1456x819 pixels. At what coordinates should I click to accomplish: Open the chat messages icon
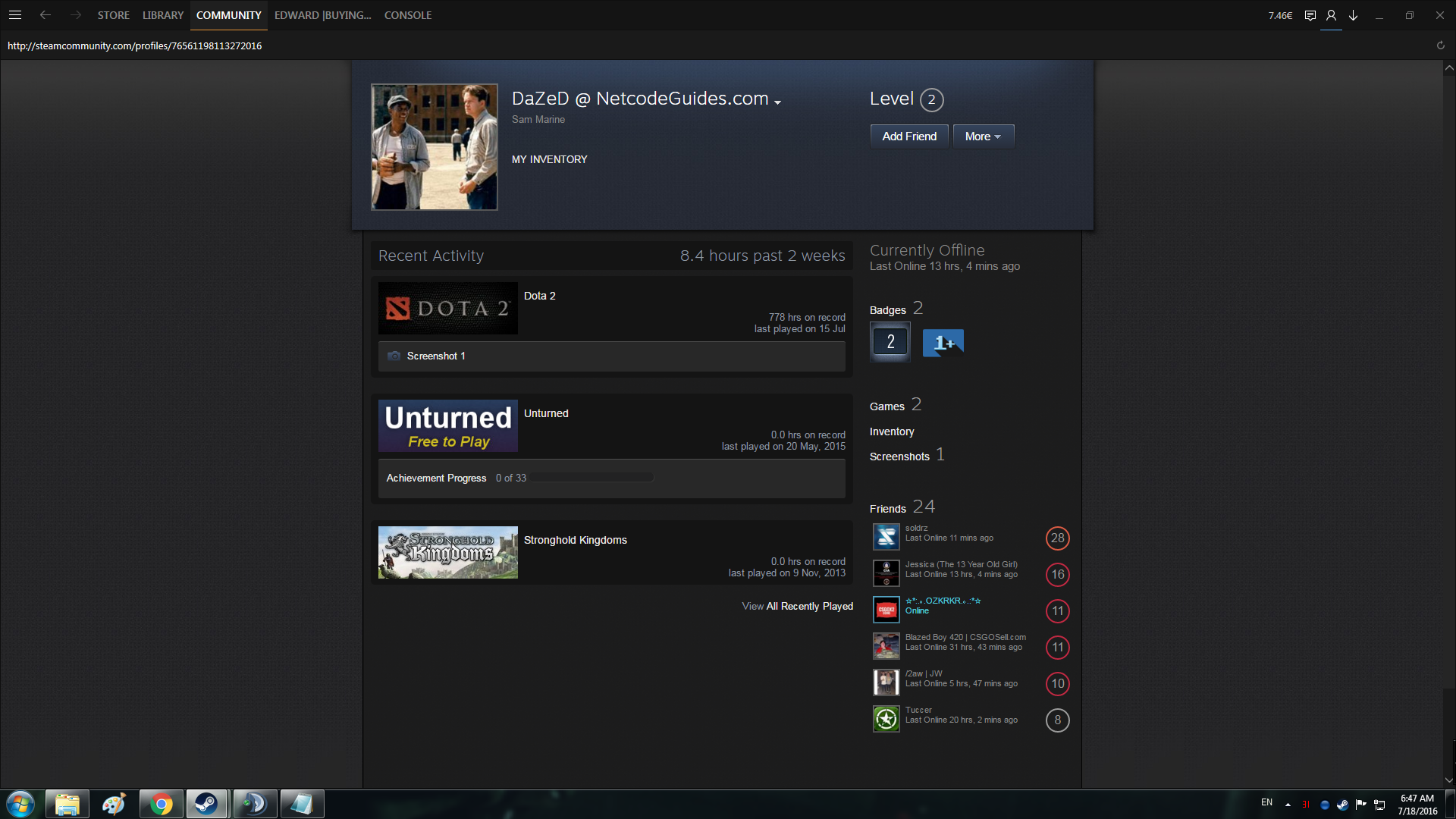(1310, 15)
